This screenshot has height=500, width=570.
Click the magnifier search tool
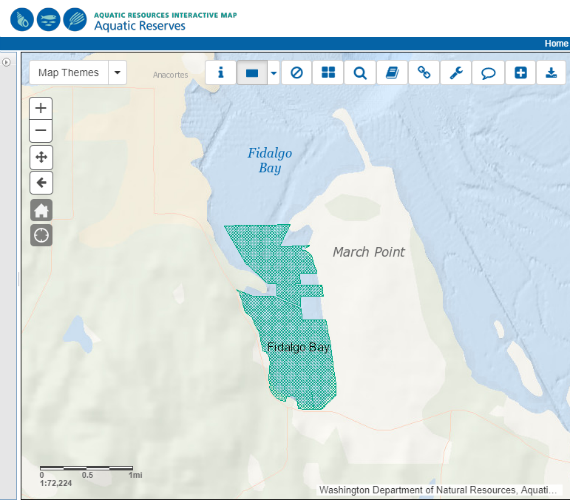pyautogui.click(x=360, y=73)
